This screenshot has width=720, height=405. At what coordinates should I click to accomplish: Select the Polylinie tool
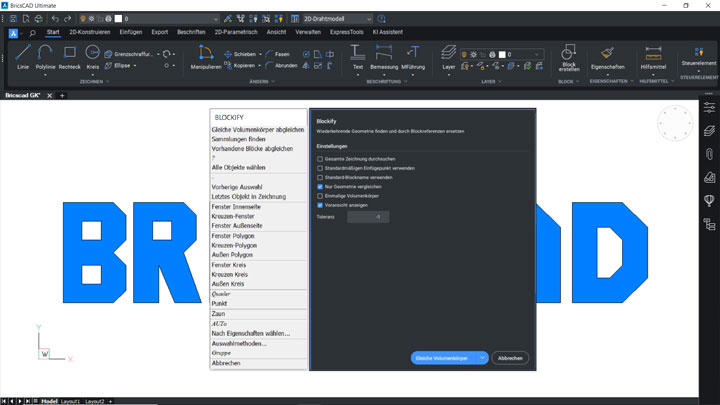click(45, 56)
